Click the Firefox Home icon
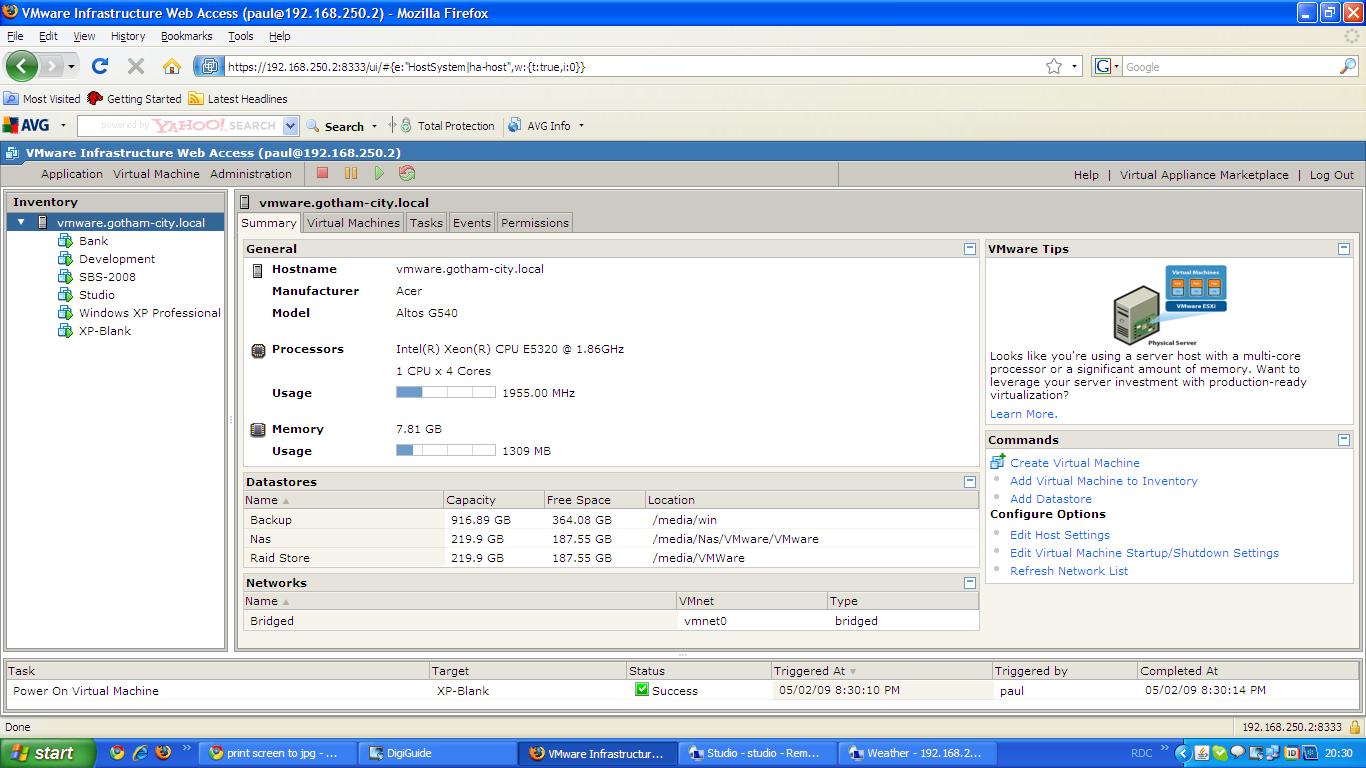Screen dimensions: 1366x768 point(172,66)
